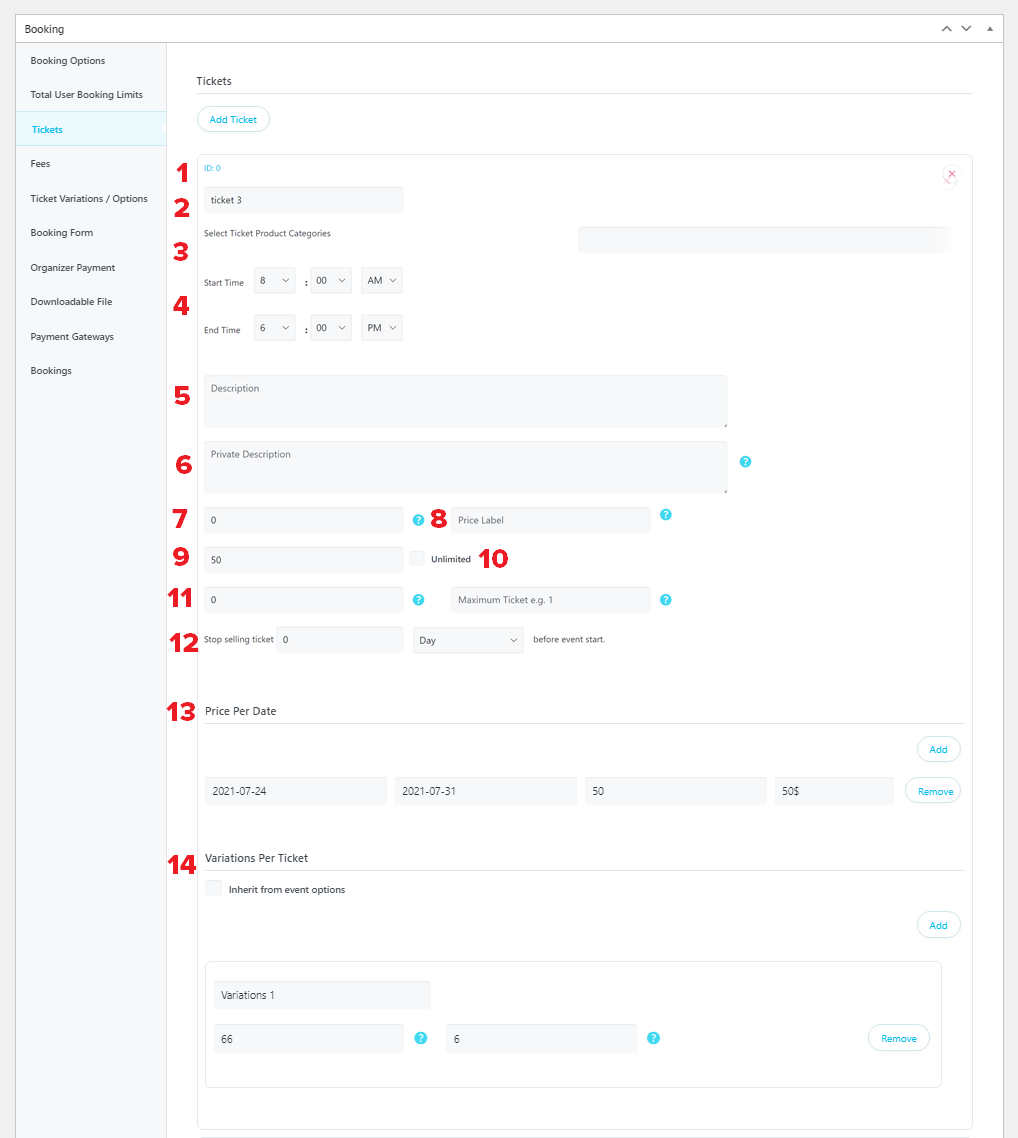Open Start Time hour dropdown
1018x1138 pixels.
click(x=274, y=280)
